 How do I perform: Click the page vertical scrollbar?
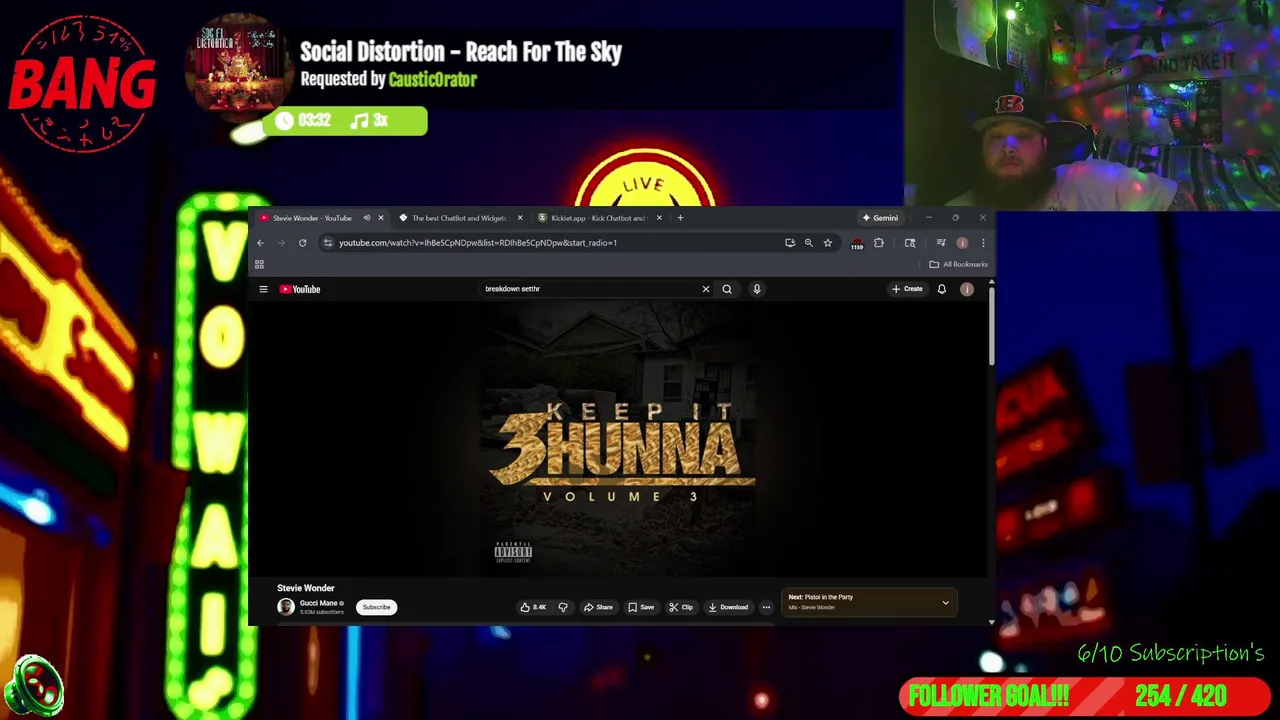[991, 325]
